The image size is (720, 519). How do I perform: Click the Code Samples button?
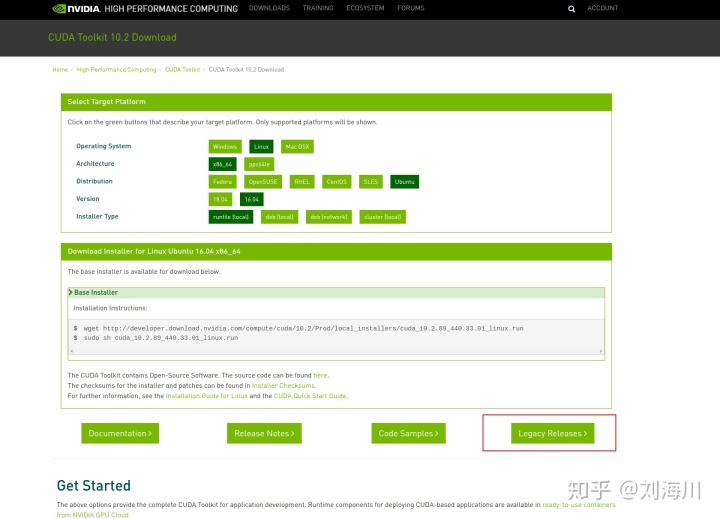point(408,433)
